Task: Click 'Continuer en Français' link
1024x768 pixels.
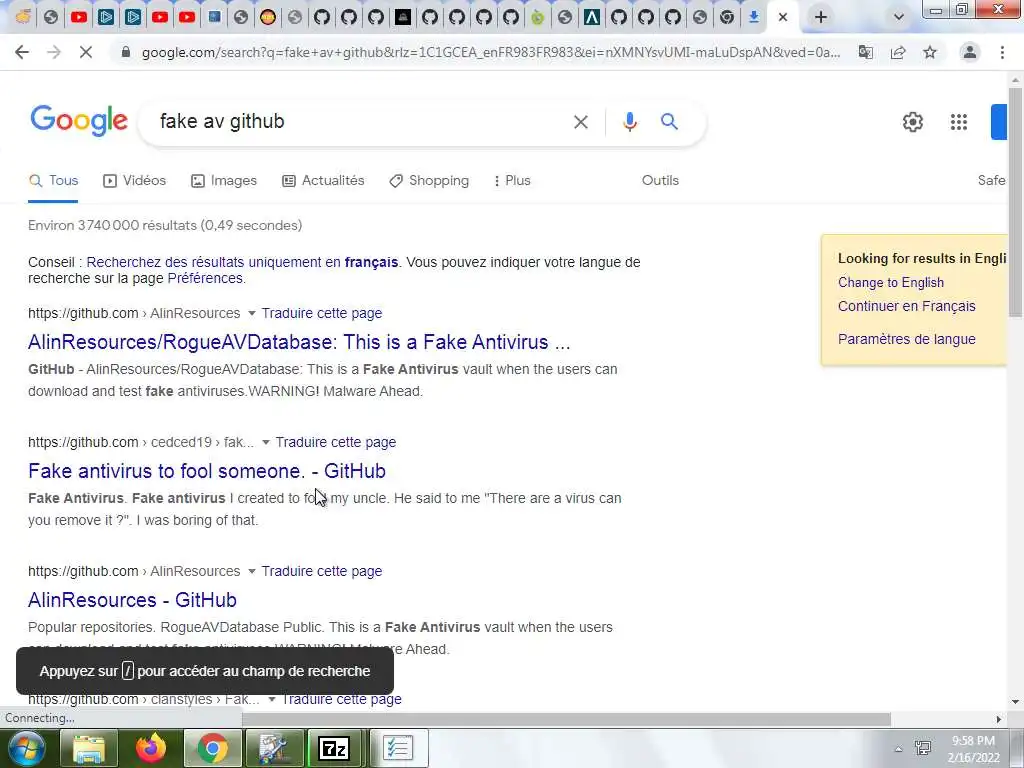Action: 906,306
